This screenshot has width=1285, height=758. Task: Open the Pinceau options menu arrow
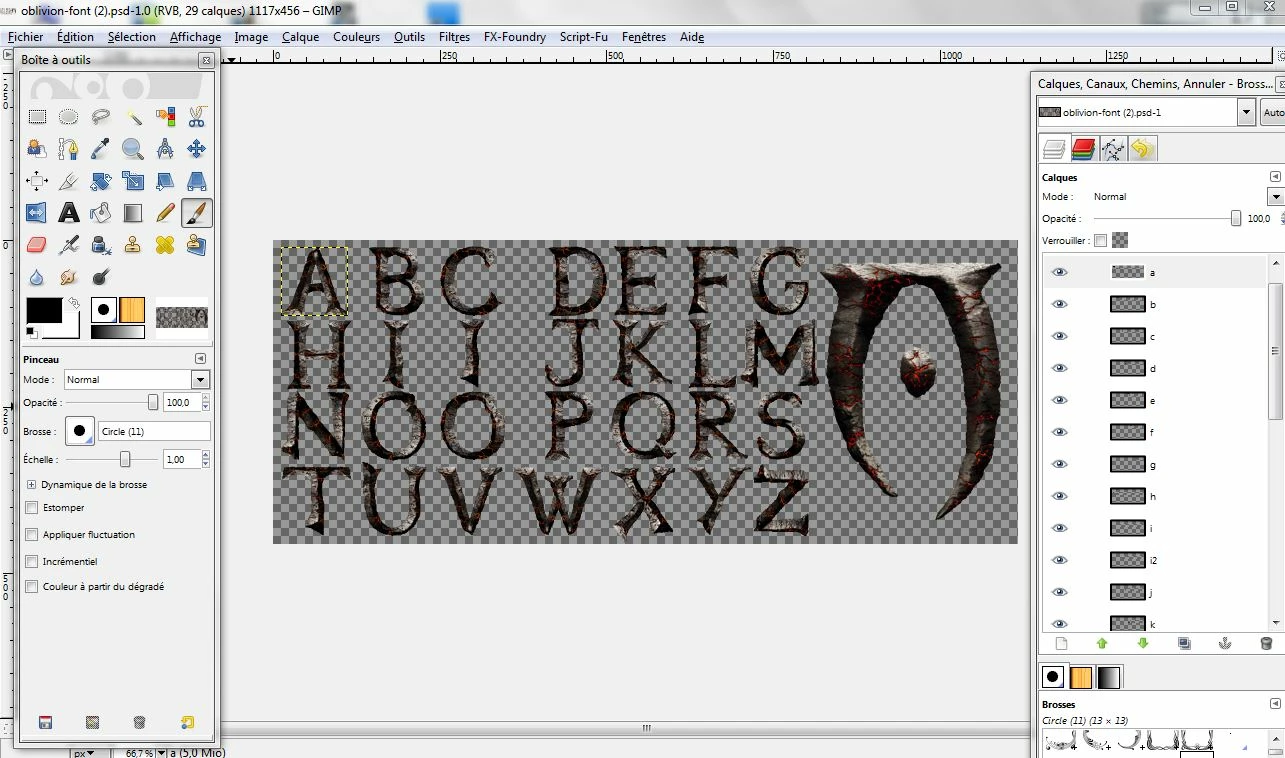tap(200, 359)
